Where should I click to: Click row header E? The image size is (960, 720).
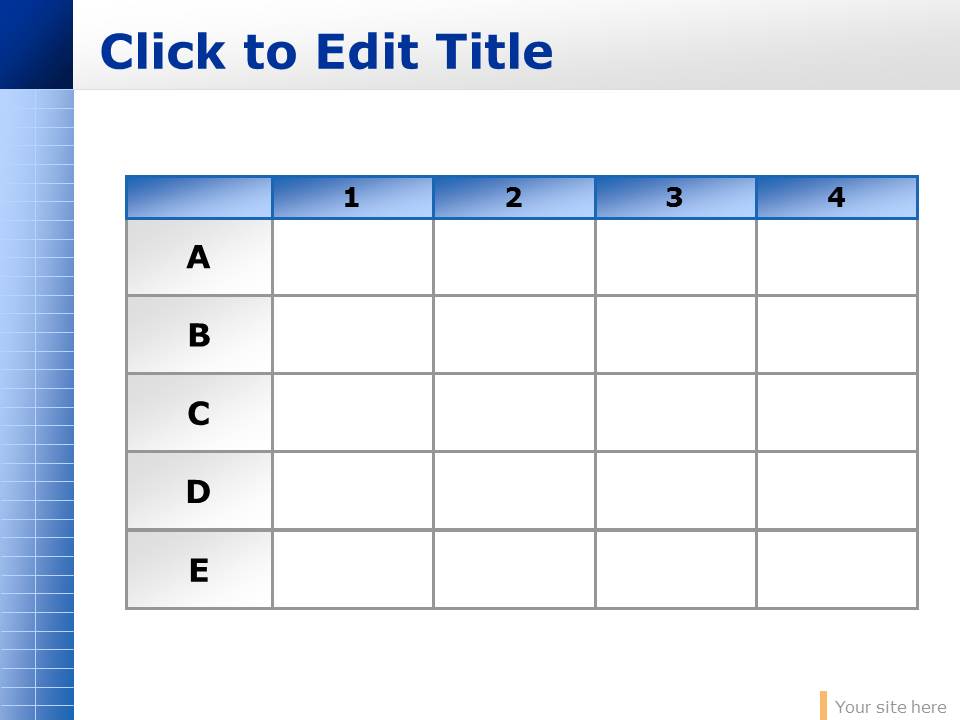[199, 569]
